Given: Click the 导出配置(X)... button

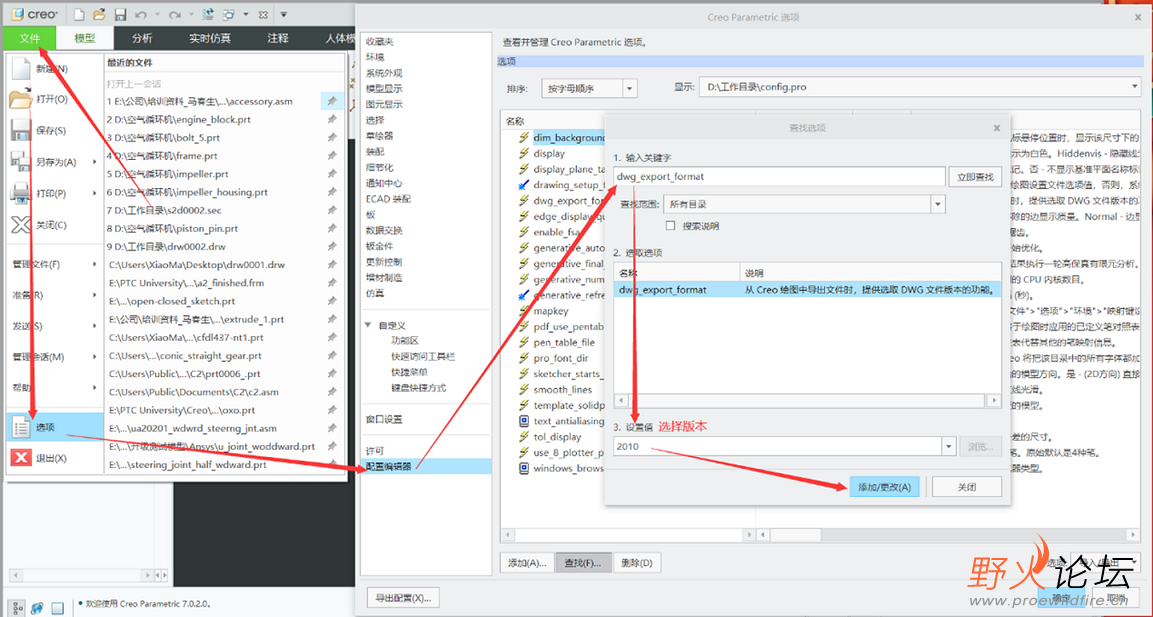Looking at the screenshot, I should (403, 597).
